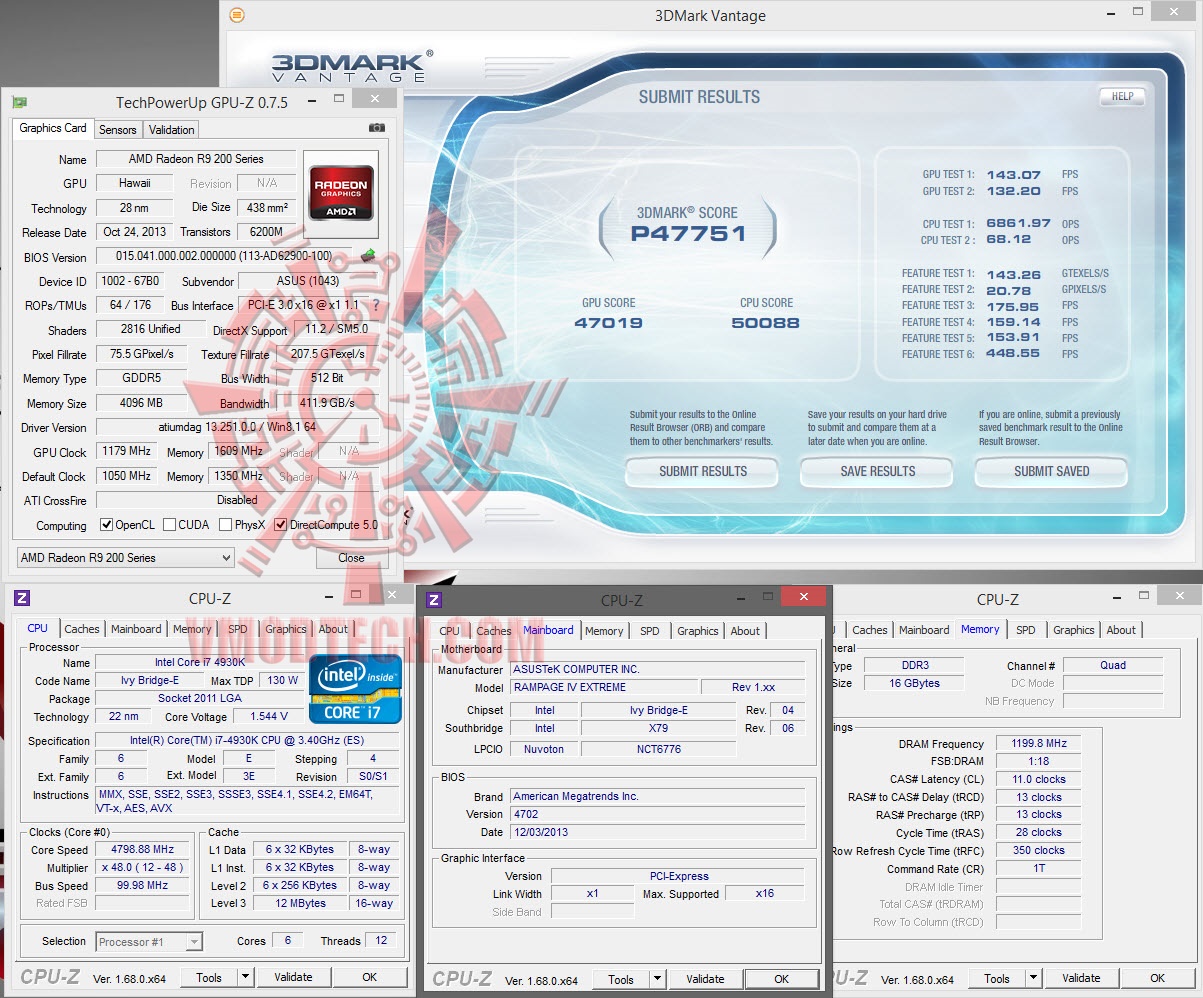Minimize the GPU-Z window
This screenshot has height=998, width=1203.
click(x=310, y=101)
